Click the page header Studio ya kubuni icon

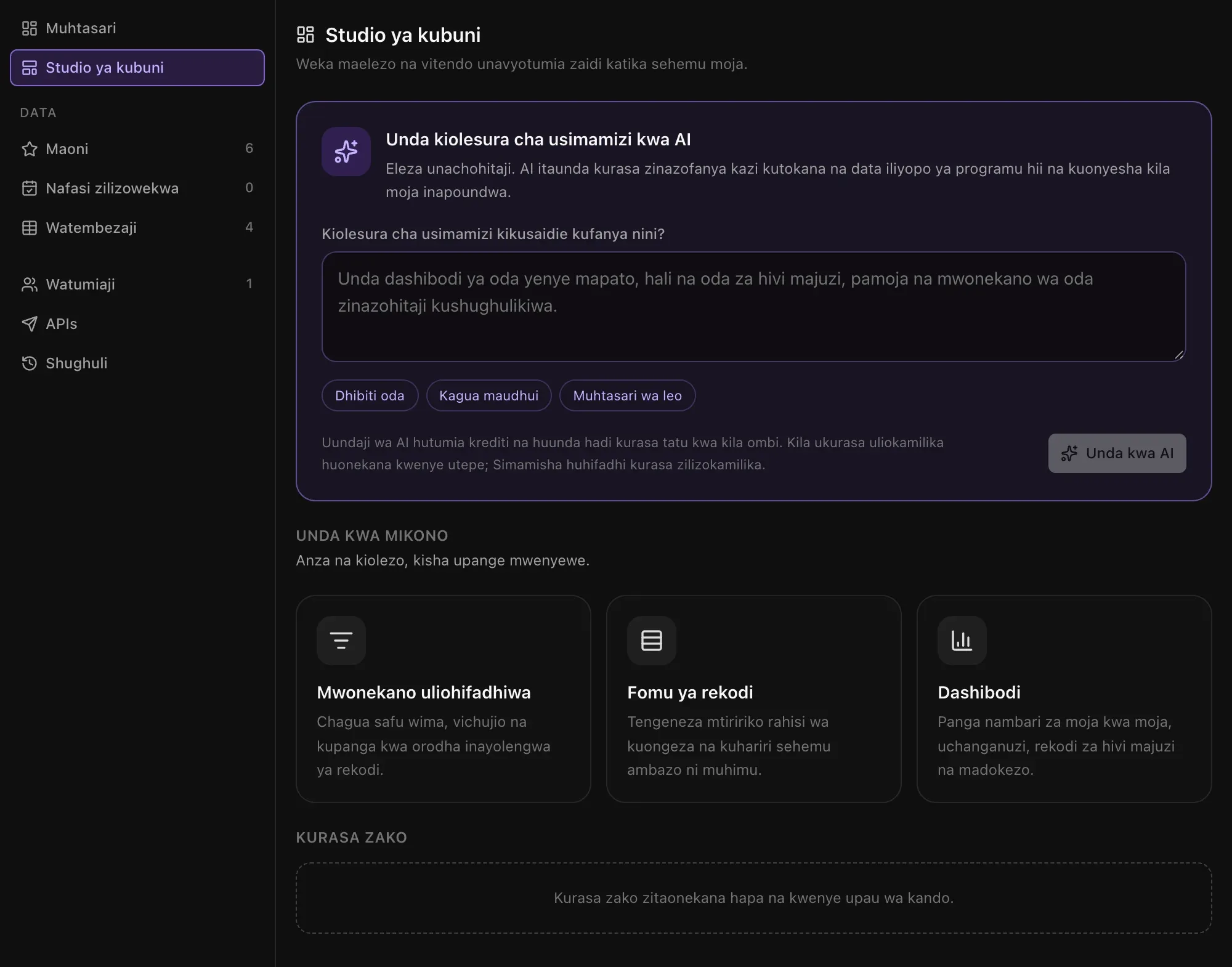click(x=306, y=34)
